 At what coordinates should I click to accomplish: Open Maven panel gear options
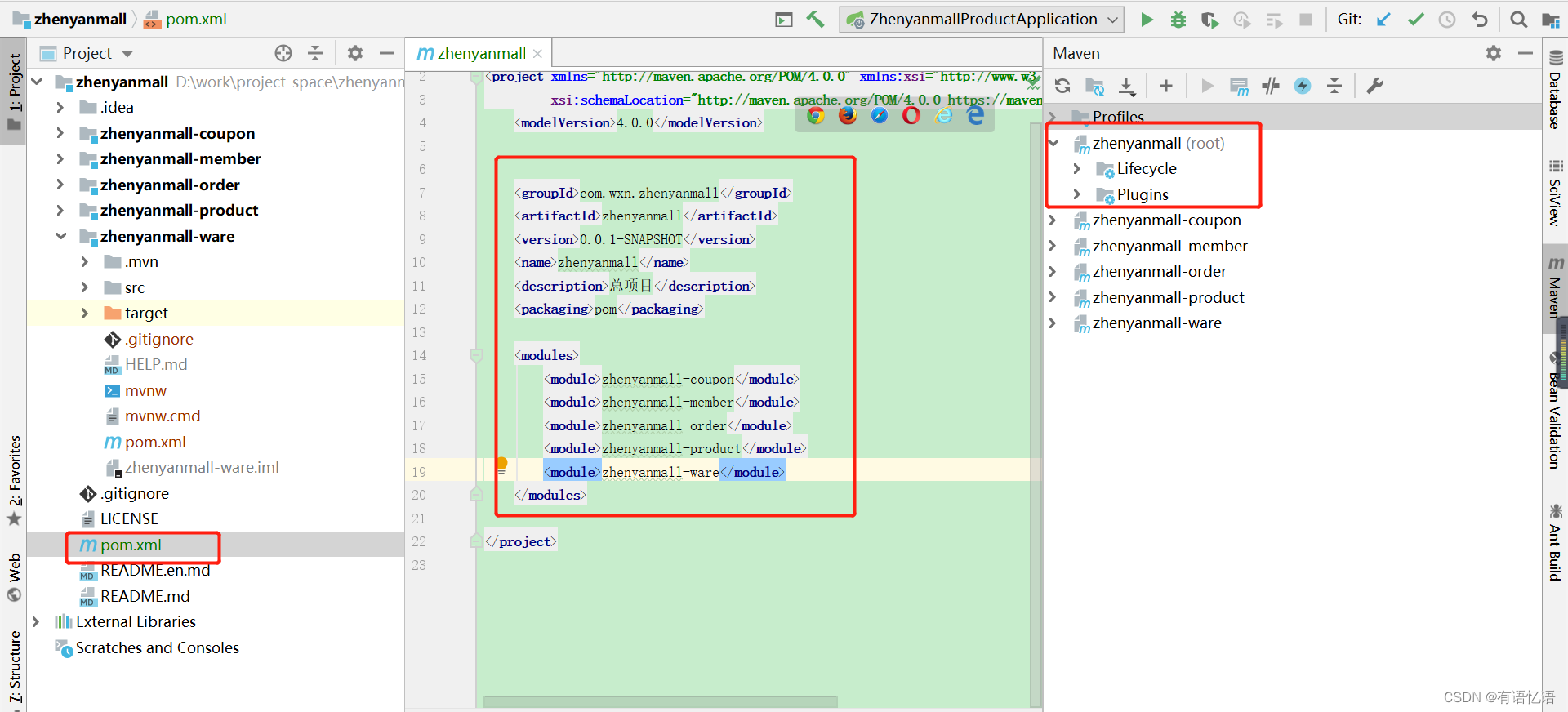1494,53
